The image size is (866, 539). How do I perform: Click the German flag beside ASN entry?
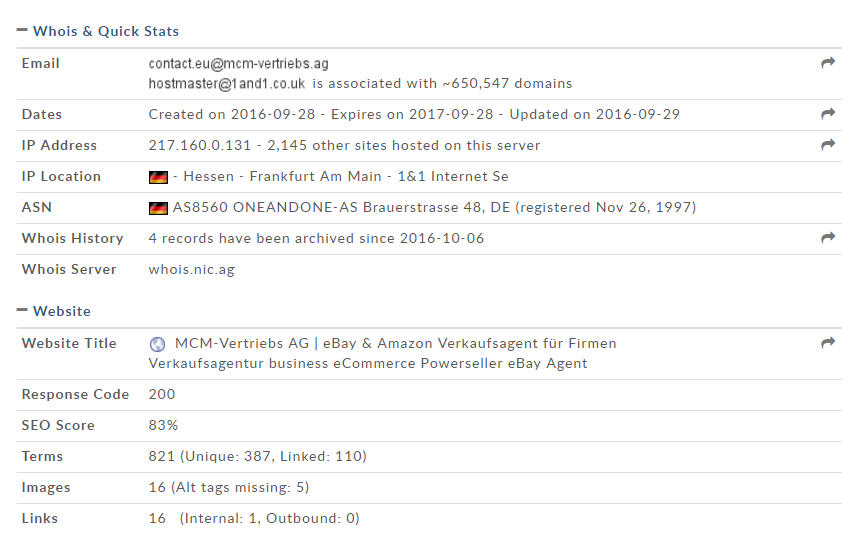pyautogui.click(x=158, y=208)
